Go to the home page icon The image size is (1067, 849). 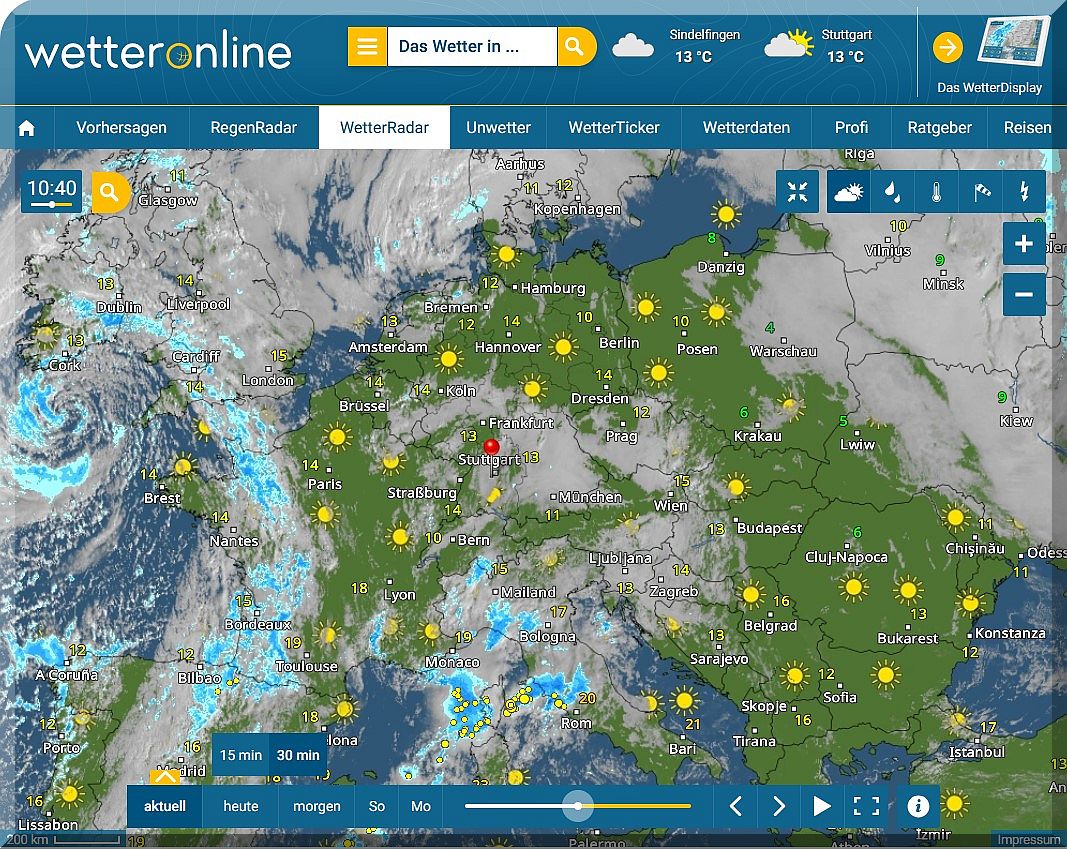(27, 128)
